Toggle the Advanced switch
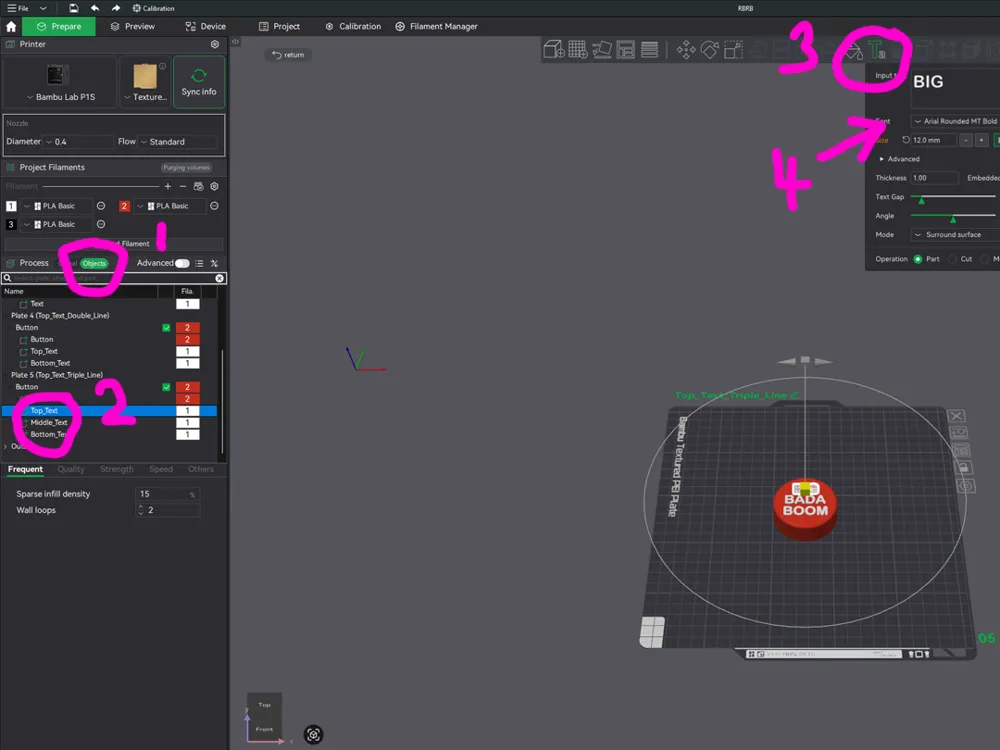This screenshot has height=750, width=1000. tap(182, 263)
